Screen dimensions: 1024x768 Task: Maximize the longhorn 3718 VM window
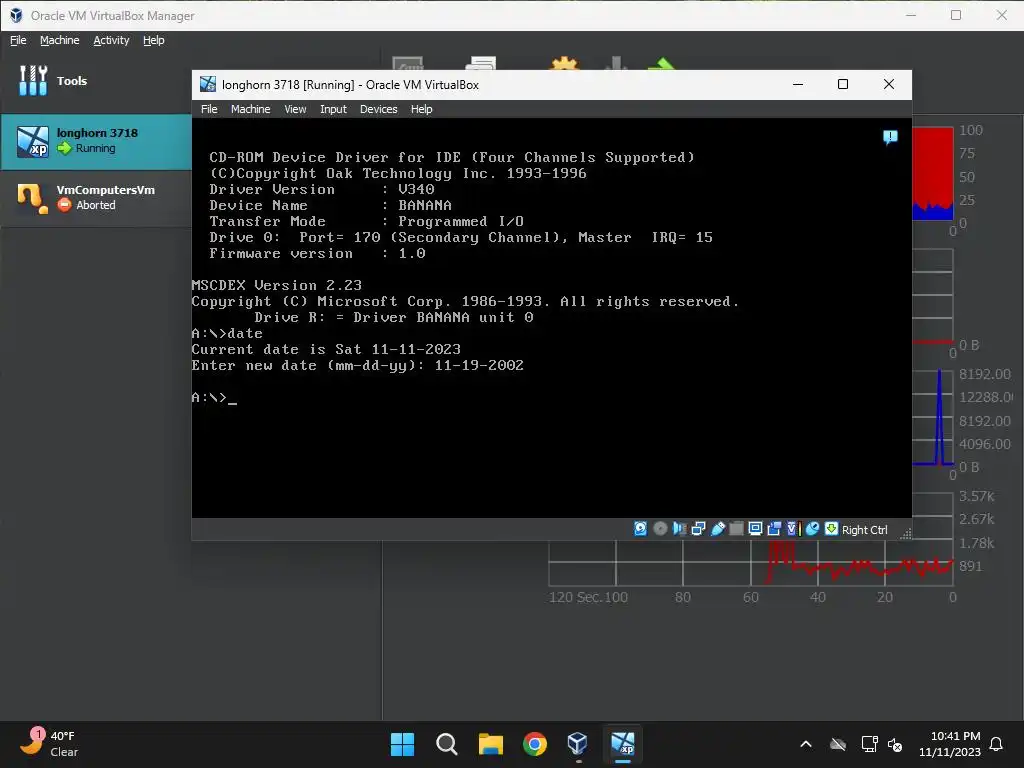coord(842,84)
